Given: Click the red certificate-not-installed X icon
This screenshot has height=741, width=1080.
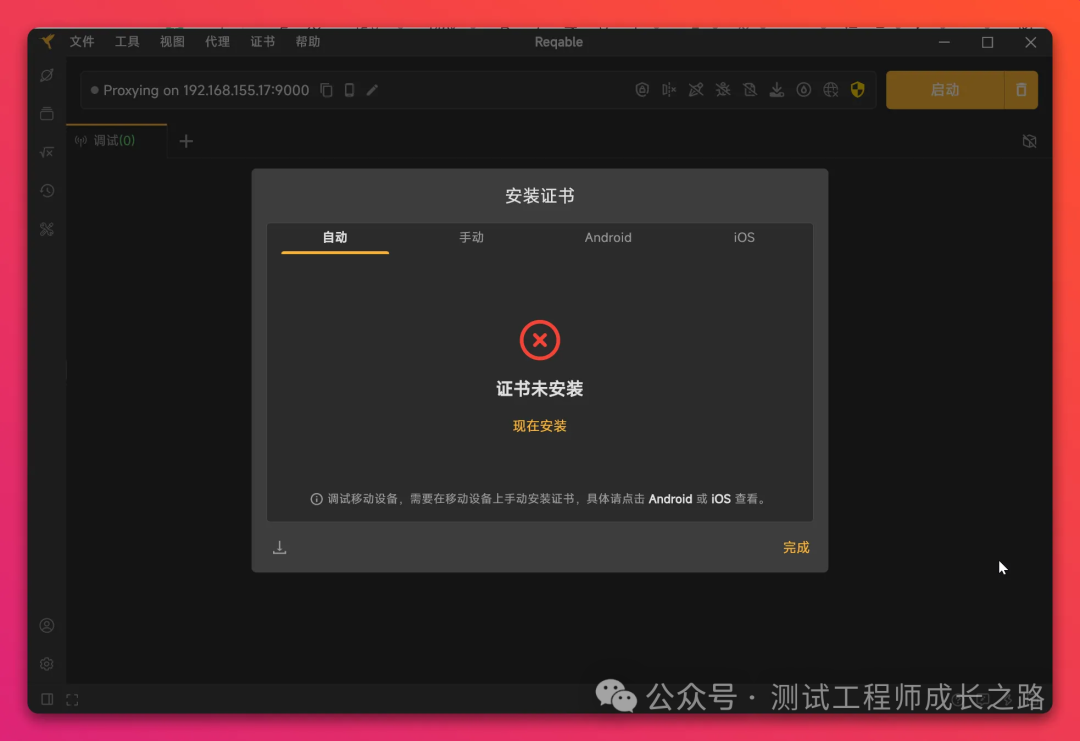Looking at the screenshot, I should click(x=540, y=340).
